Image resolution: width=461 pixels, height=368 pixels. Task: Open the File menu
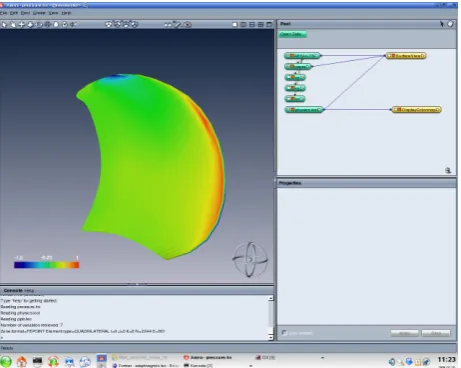pyautogui.click(x=3, y=13)
